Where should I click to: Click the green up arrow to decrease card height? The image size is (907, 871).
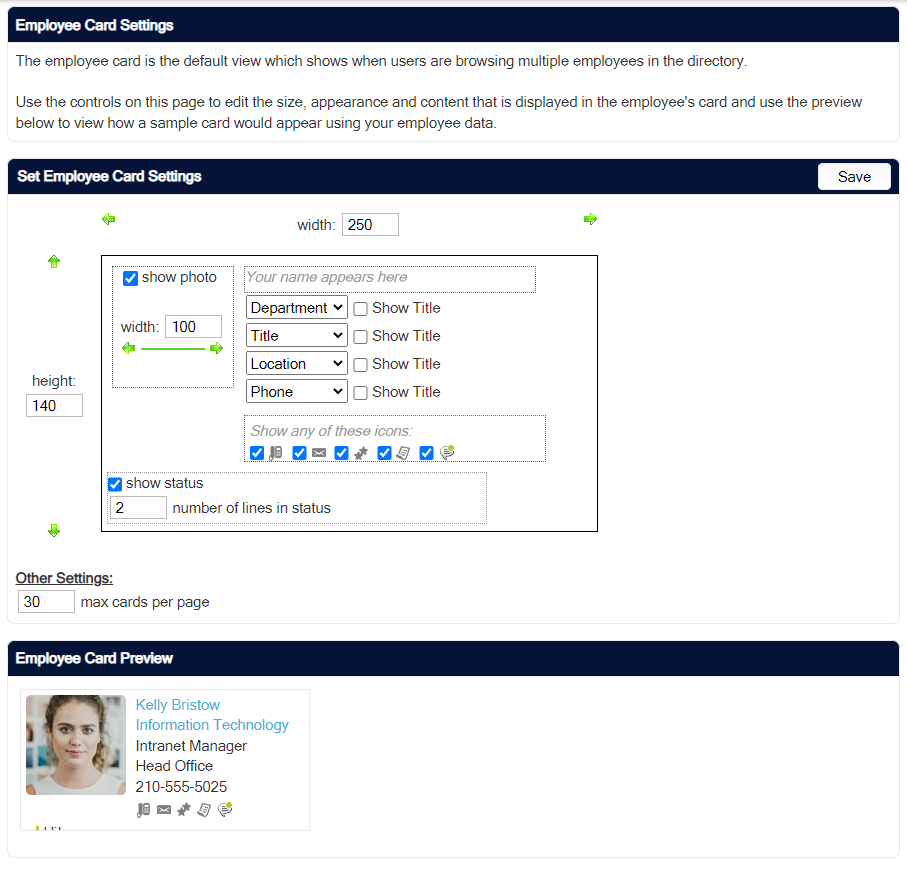[54, 261]
